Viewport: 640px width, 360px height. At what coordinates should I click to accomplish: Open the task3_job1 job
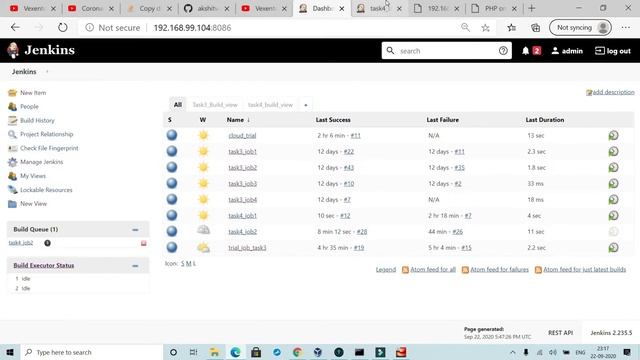pos(242,151)
